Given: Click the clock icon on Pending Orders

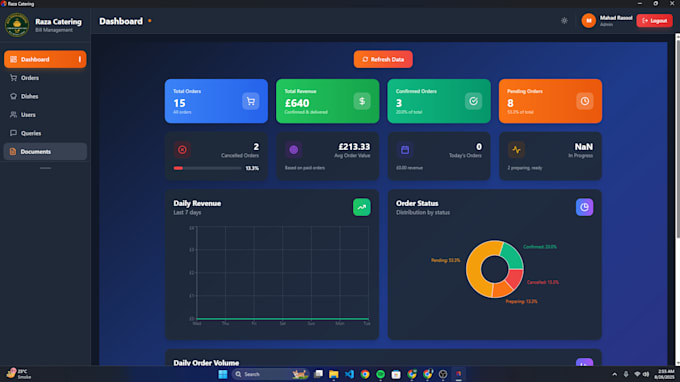Looking at the screenshot, I should pyautogui.click(x=585, y=101).
